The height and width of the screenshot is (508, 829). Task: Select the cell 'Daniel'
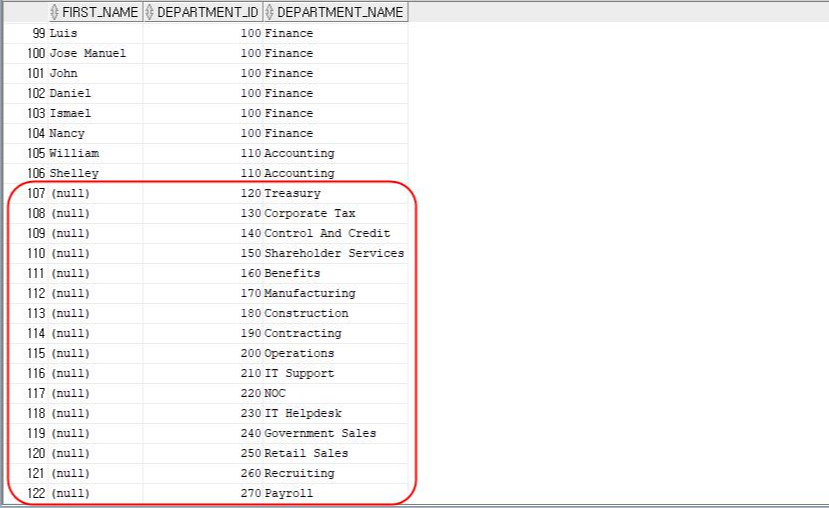point(95,94)
